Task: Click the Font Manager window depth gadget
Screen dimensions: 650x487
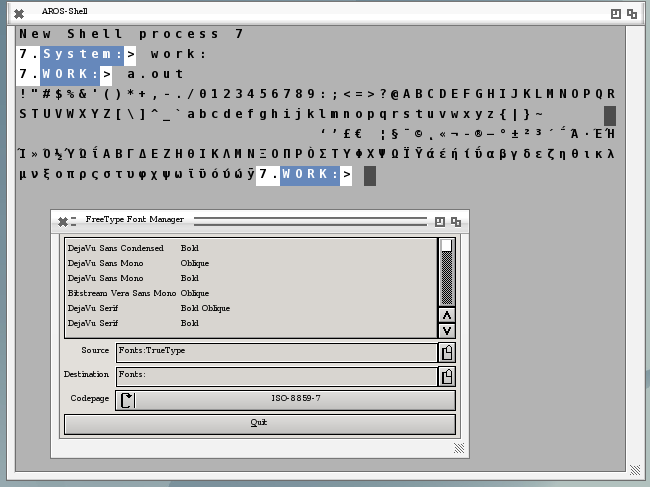Action: 456,221
